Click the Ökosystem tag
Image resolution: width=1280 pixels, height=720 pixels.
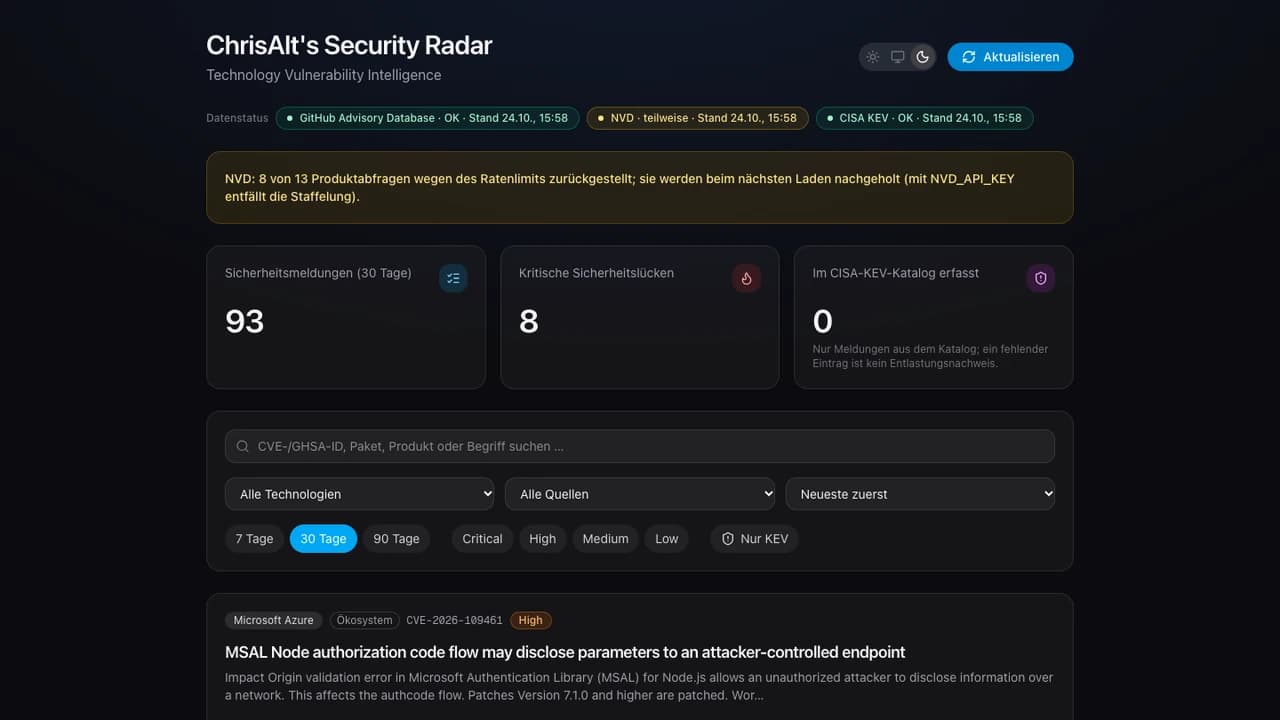click(364, 620)
